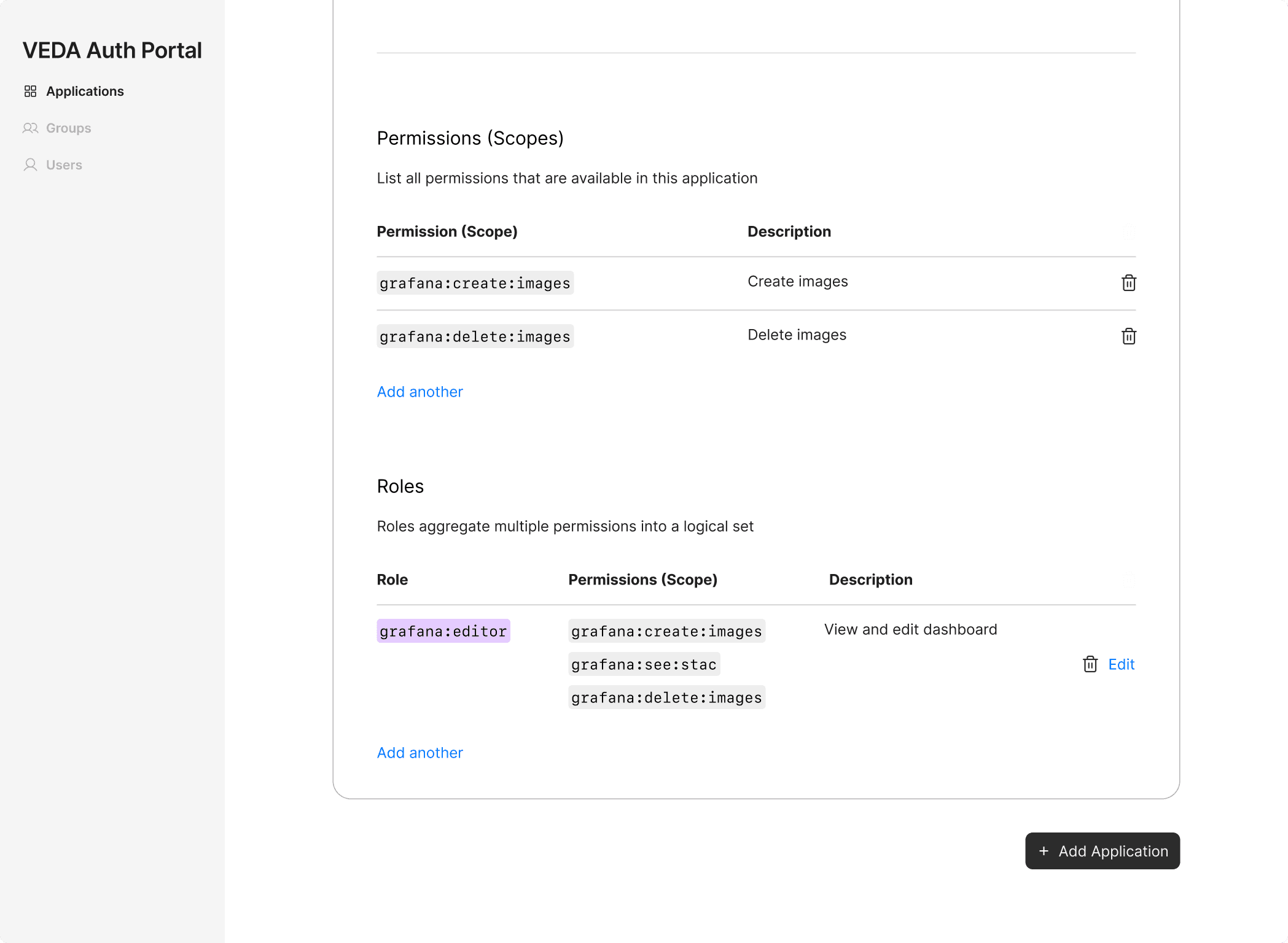The width and height of the screenshot is (1288, 943).
Task: Edit the grafana:editor role
Action: tap(1121, 664)
